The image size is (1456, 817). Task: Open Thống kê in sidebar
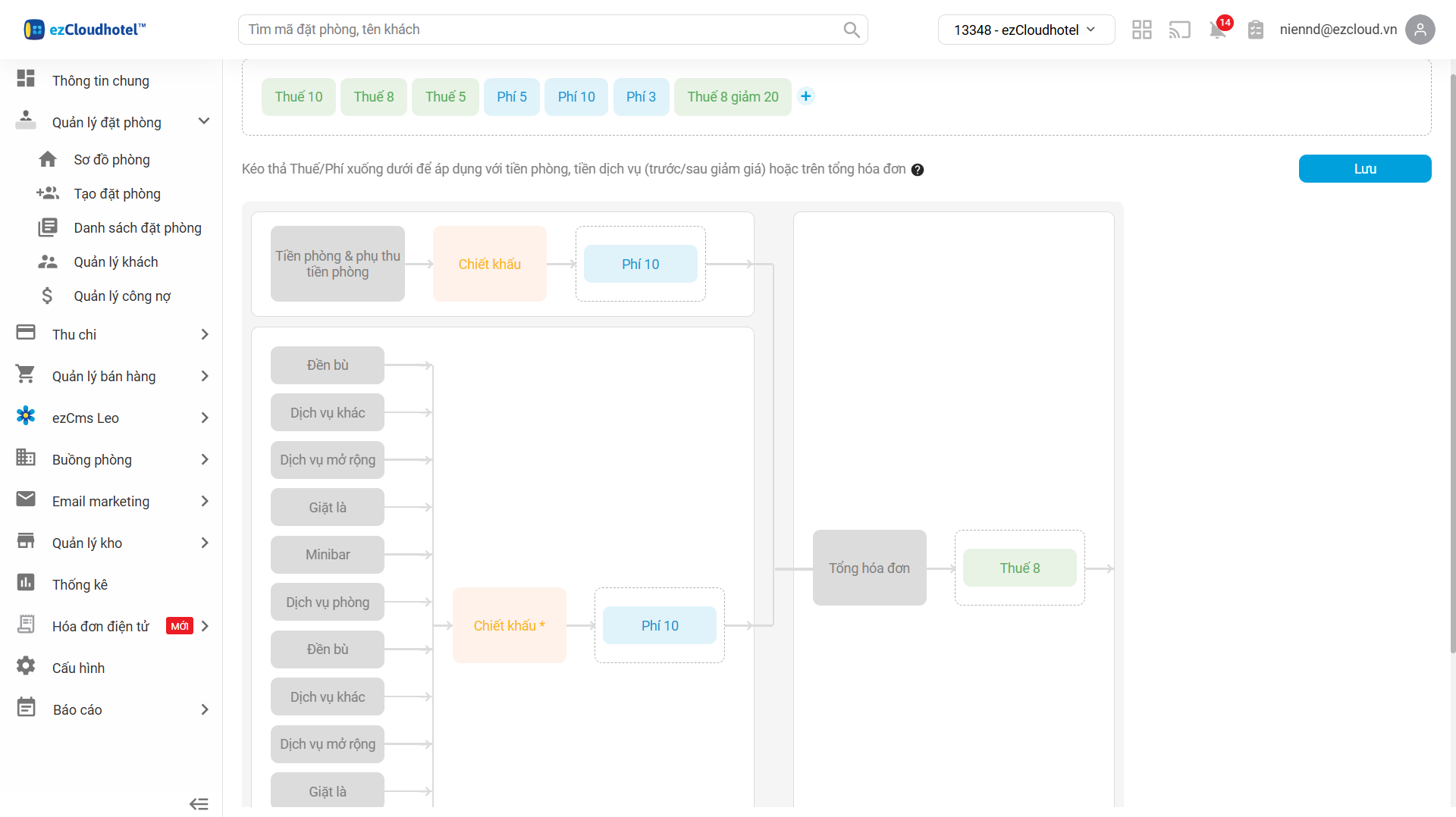[80, 584]
